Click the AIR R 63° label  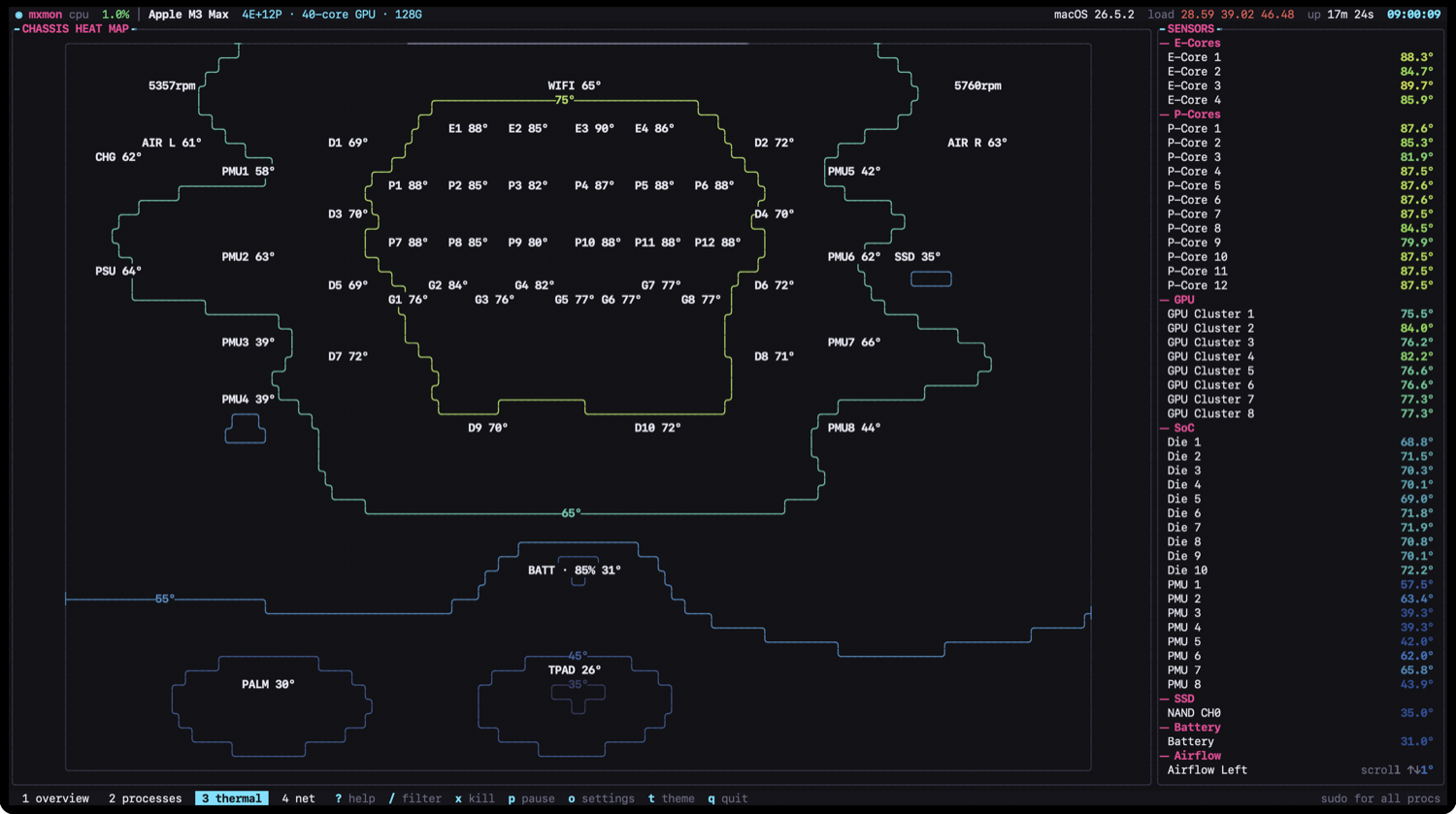977,143
